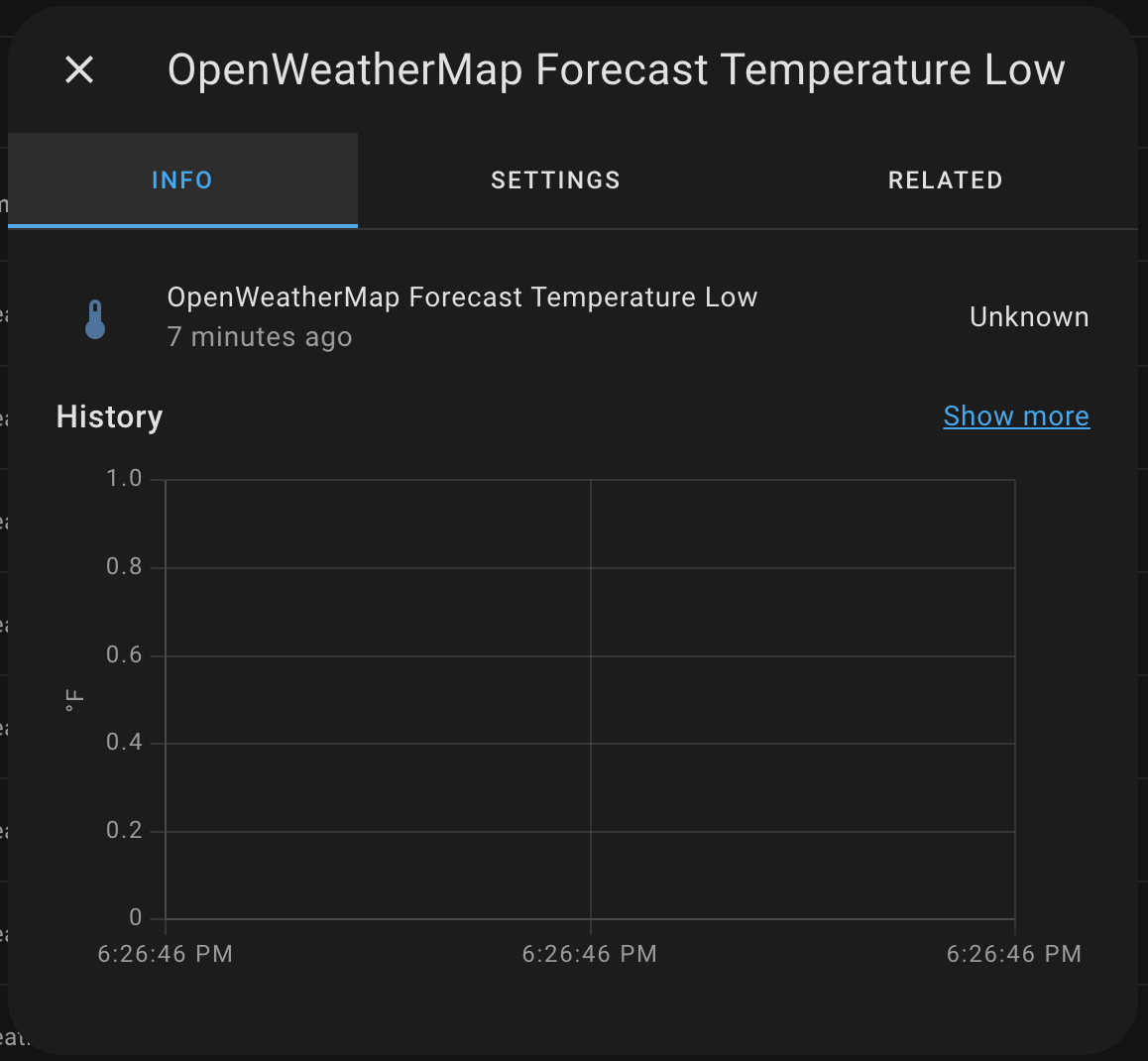Select the 6:26:46 PM timestamp on the left
Image resolution: width=1148 pixels, height=1061 pixels.
pos(165,953)
